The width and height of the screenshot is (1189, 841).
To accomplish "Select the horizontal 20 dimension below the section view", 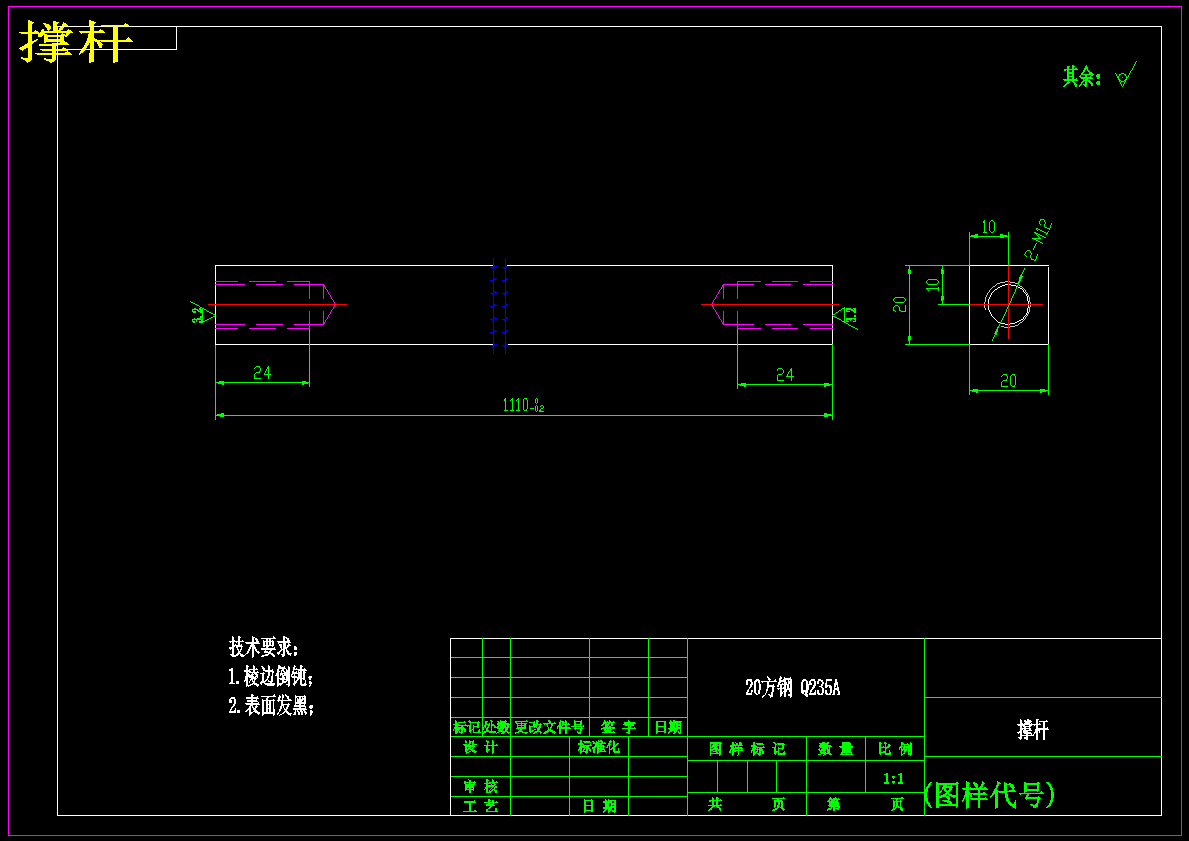I will click(1008, 381).
